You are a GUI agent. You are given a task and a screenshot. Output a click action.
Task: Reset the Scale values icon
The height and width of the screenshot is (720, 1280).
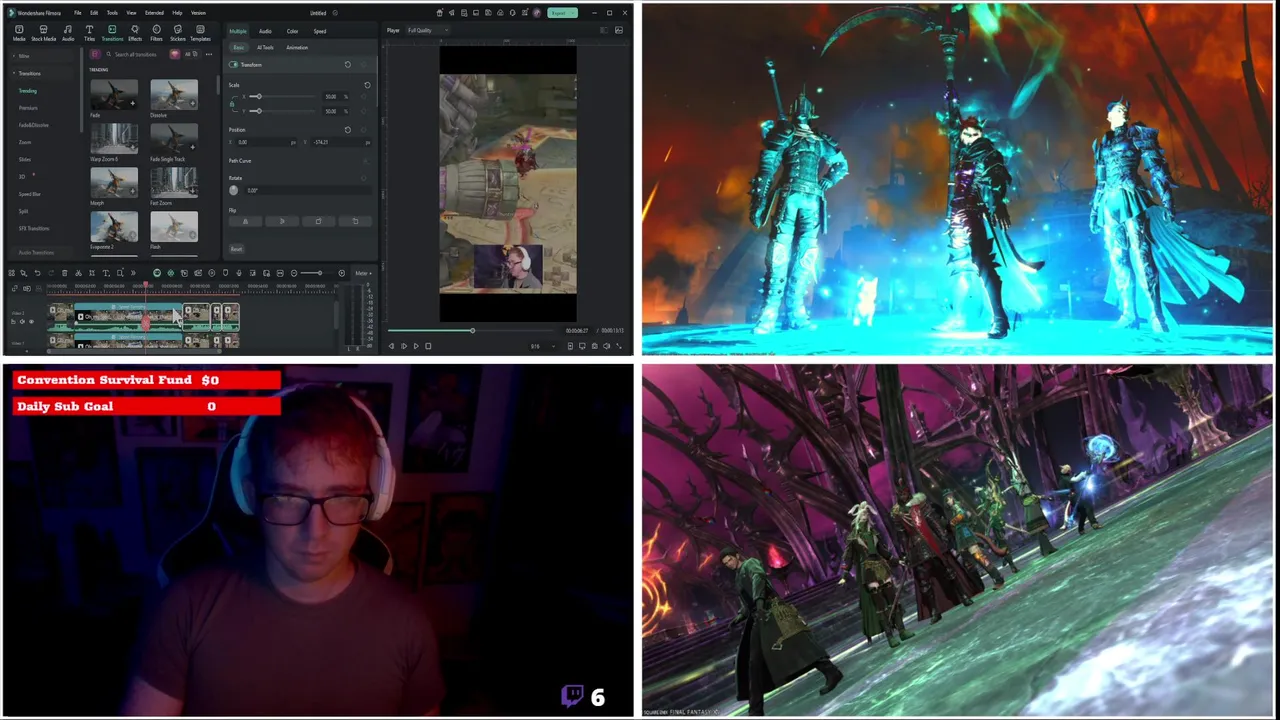point(367,85)
